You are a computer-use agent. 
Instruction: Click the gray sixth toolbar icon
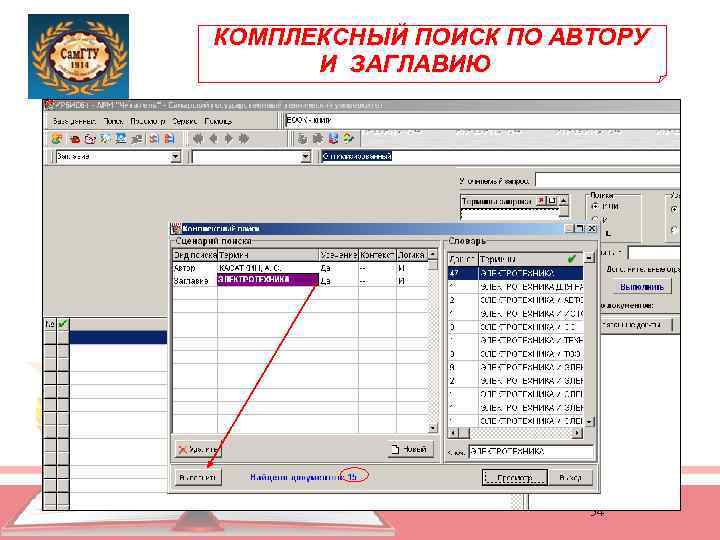136,138
